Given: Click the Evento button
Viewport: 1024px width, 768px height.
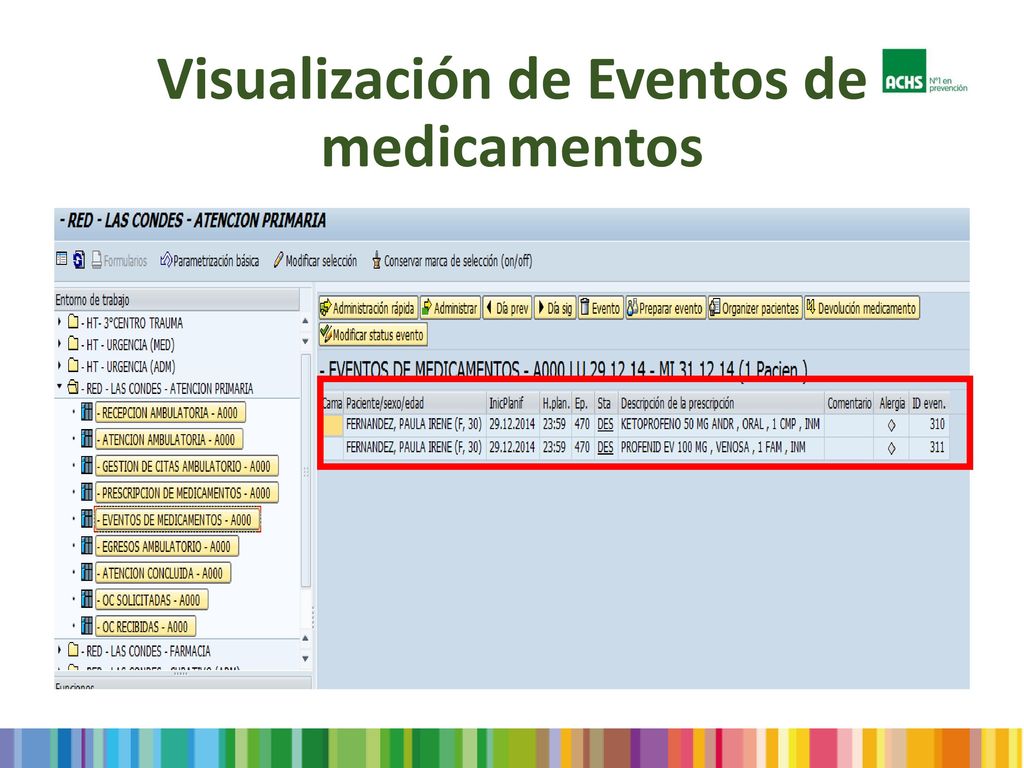Looking at the screenshot, I should tap(600, 308).
